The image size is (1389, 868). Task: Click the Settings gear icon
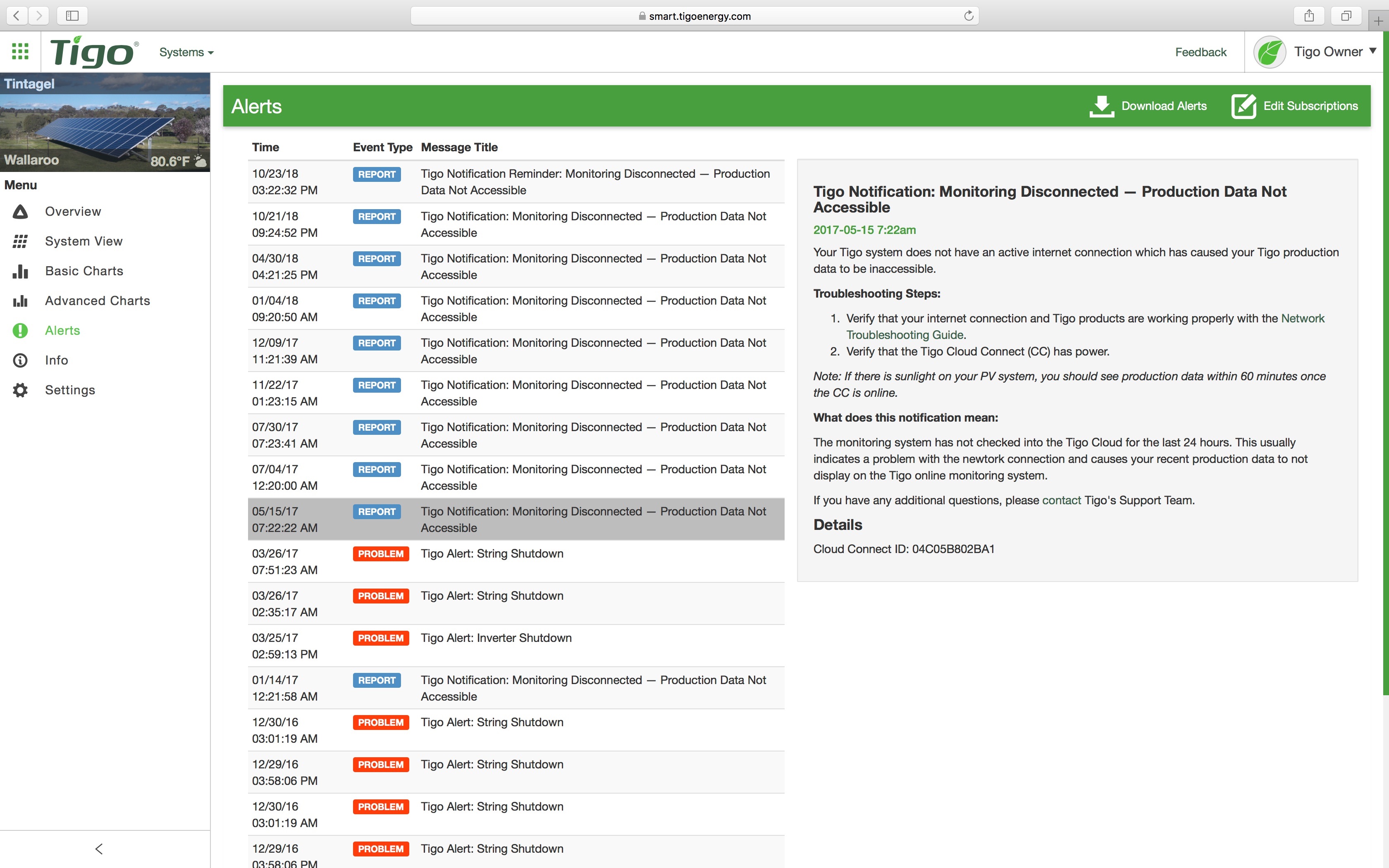pyautogui.click(x=20, y=390)
